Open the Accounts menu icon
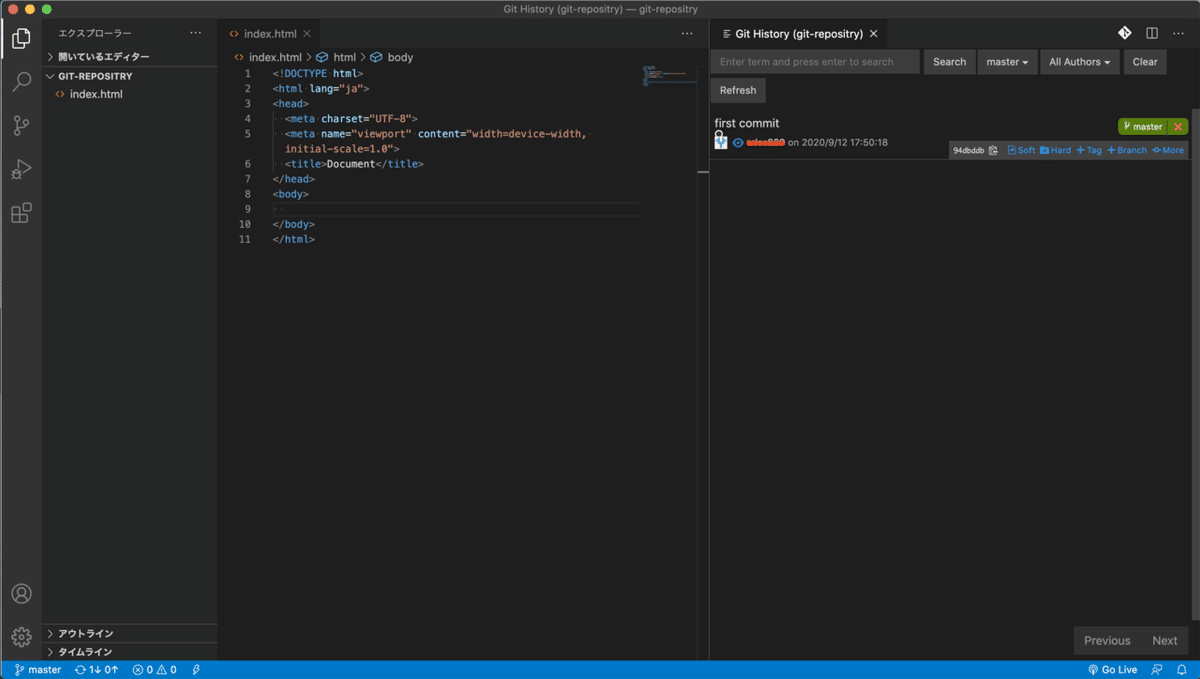Viewport: 1200px width, 679px height. (21, 594)
